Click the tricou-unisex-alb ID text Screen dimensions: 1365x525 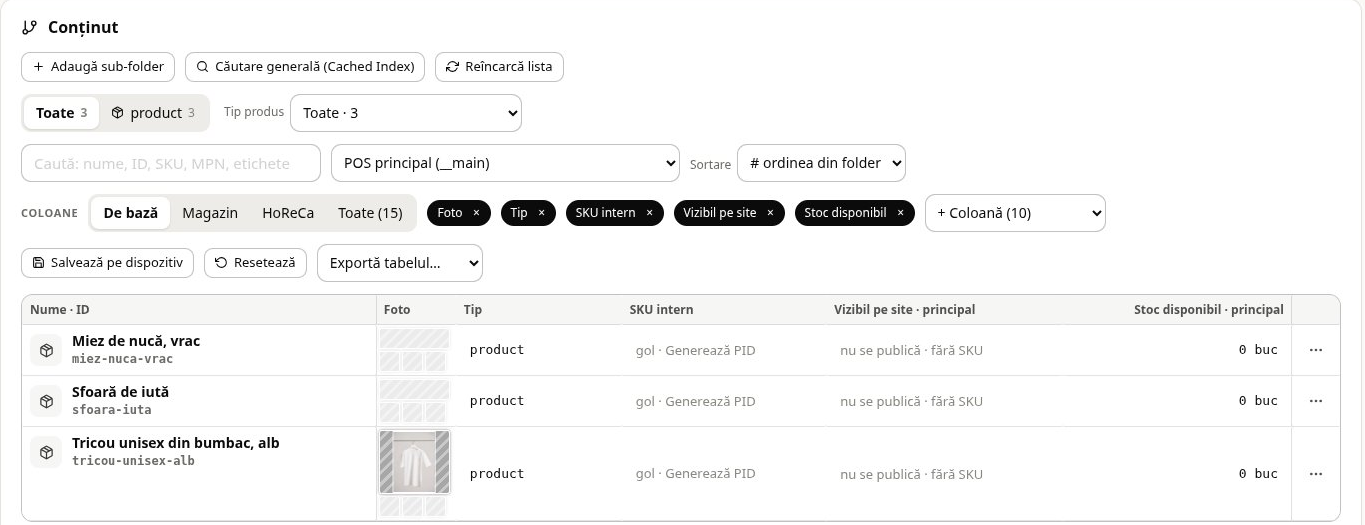pos(133,461)
